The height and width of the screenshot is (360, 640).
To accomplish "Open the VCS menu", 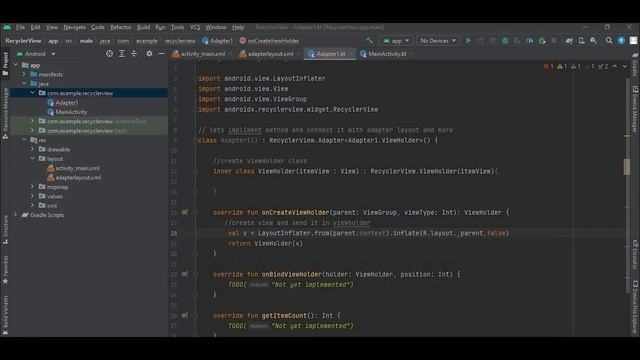I will pos(195,27).
